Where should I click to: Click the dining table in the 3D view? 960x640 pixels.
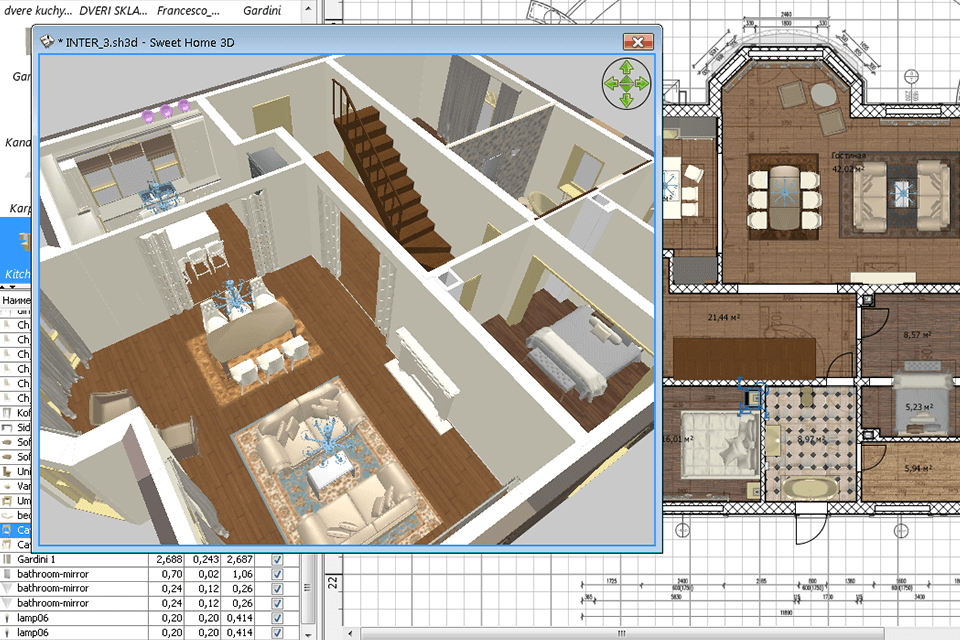pyautogui.click(x=251, y=330)
